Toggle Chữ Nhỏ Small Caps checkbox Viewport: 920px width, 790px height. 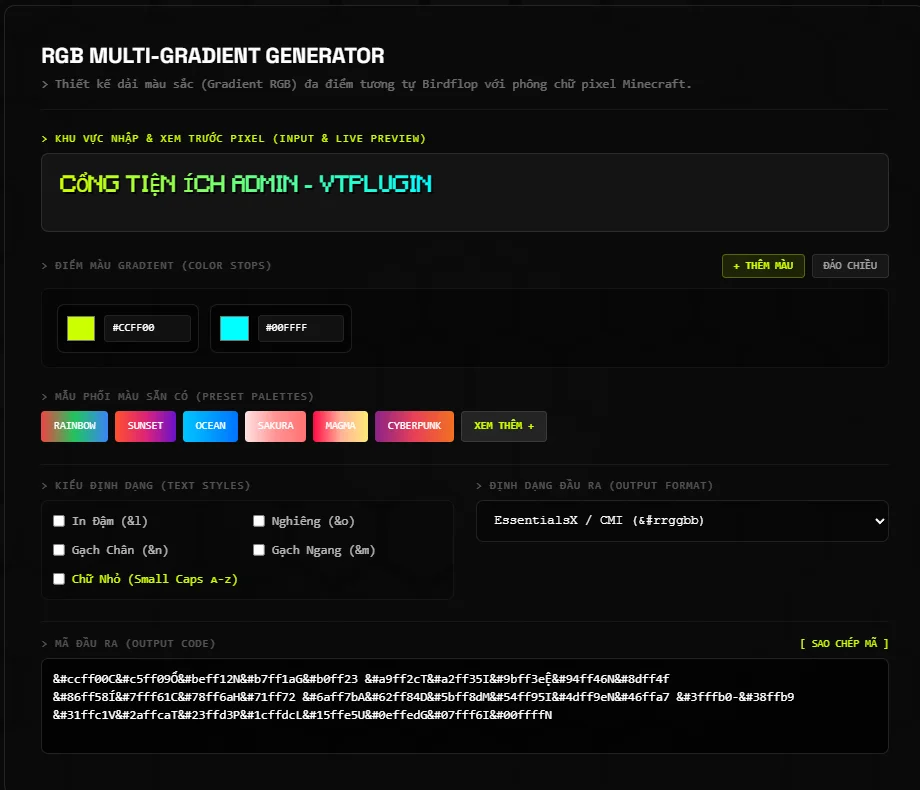(59, 579)
